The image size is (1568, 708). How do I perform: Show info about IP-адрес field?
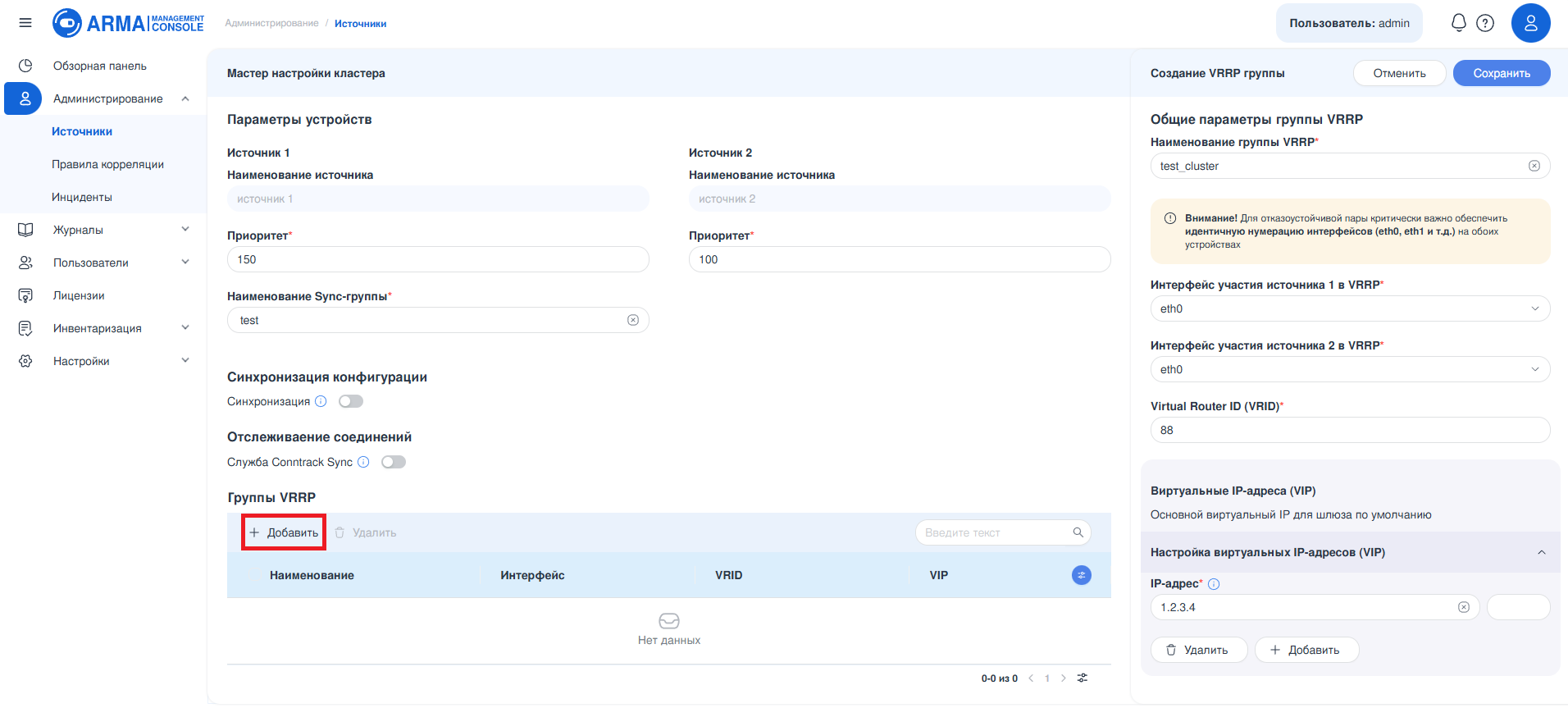pos(1214,584)
